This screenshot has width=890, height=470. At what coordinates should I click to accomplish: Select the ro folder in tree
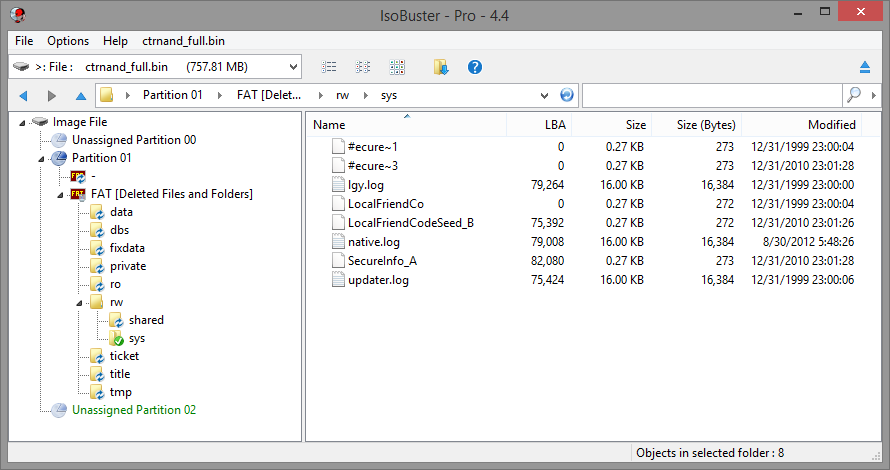pyautogui.click(x=115, y=284)
